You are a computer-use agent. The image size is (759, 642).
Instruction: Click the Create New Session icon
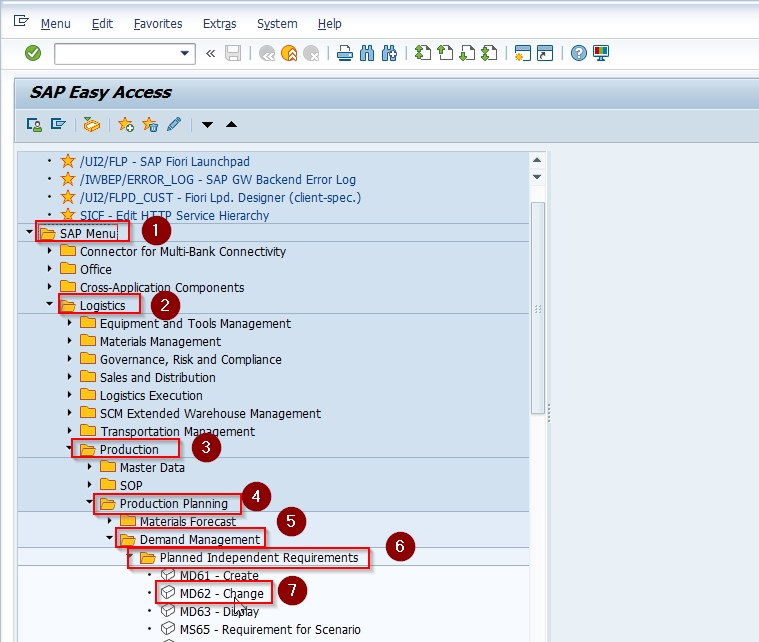click(522, 53)
